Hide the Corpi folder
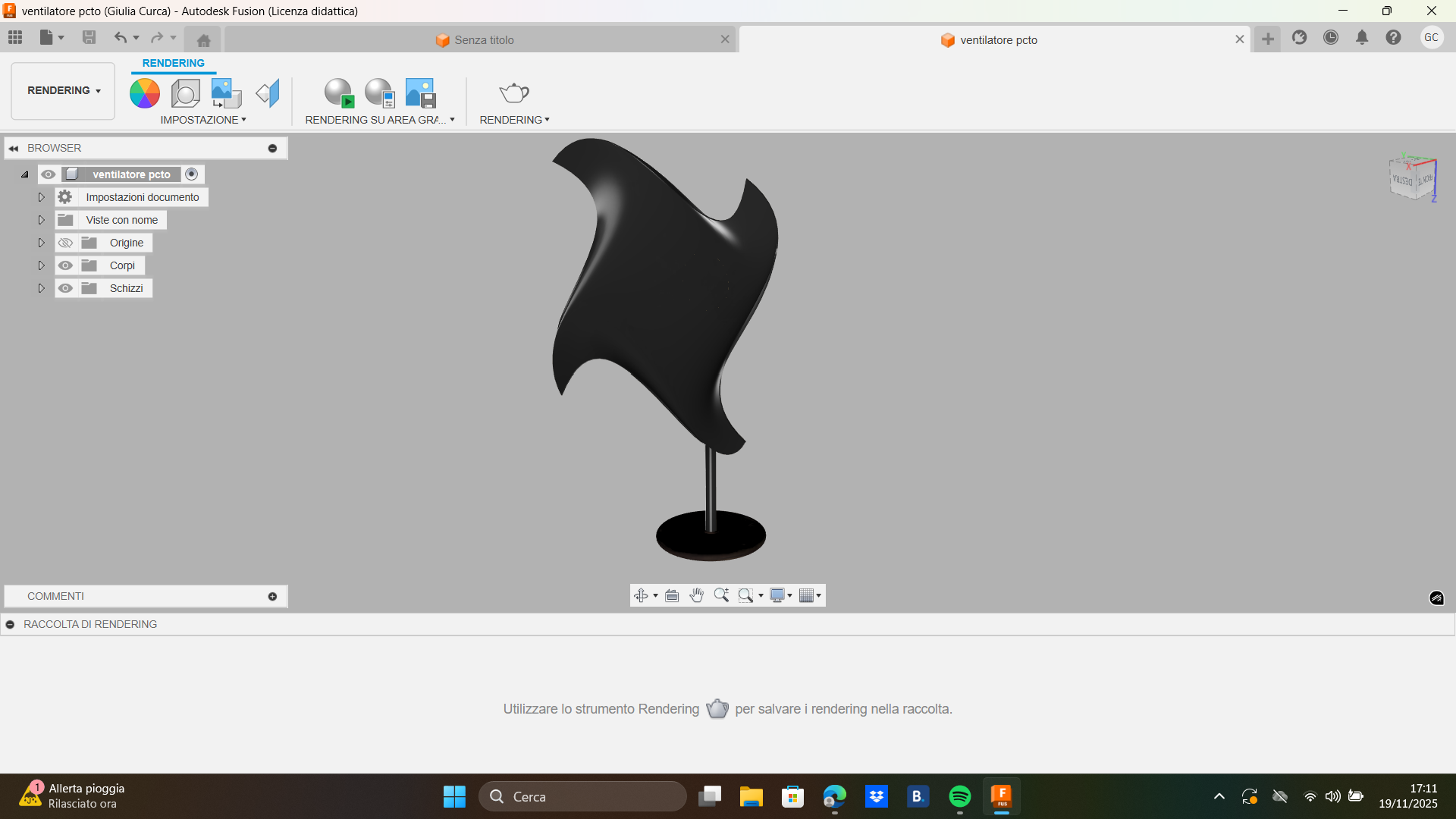Image resolution: width=1456 pixels, height=819 pixels. [66, 265]
